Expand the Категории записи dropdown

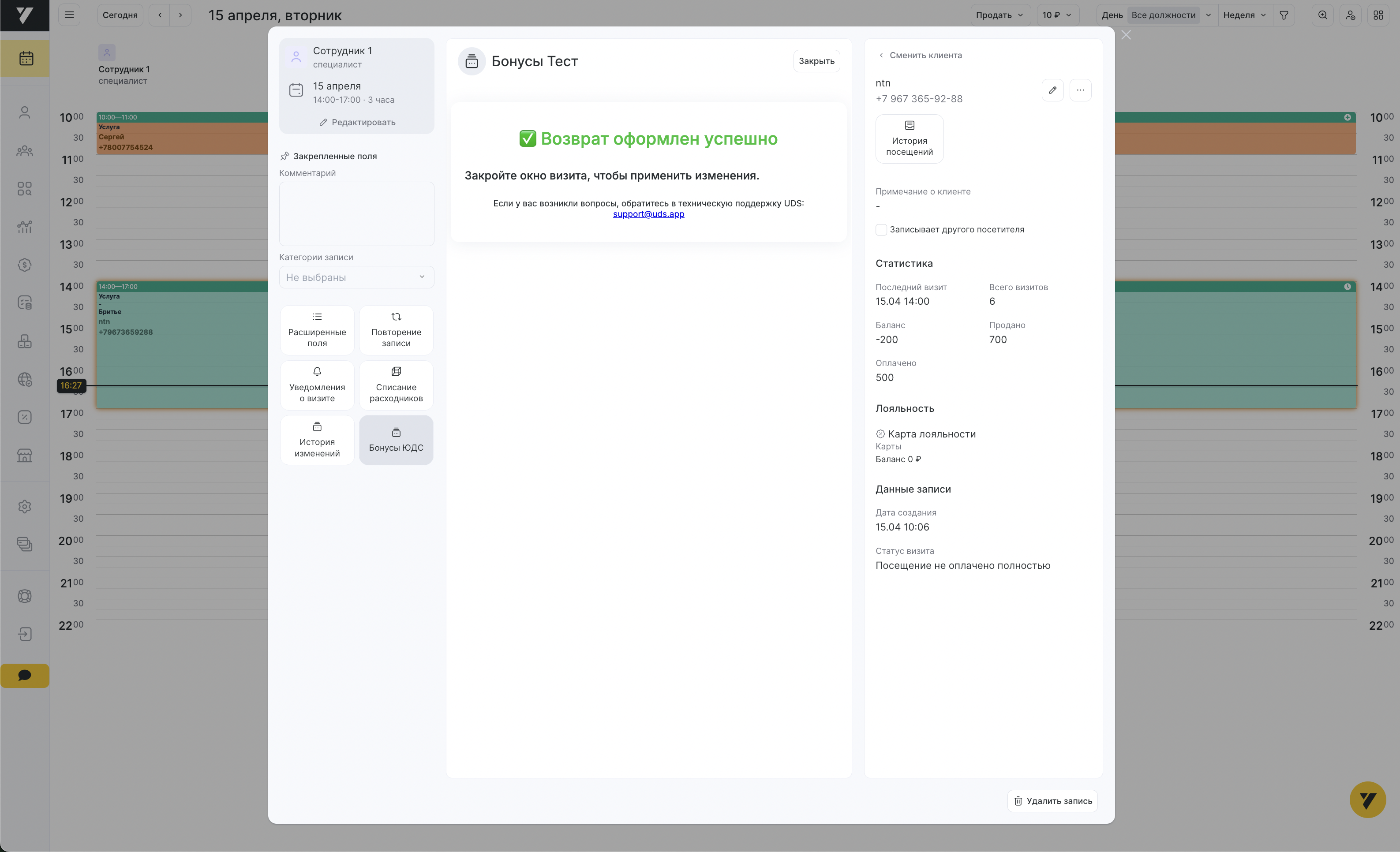356,277
